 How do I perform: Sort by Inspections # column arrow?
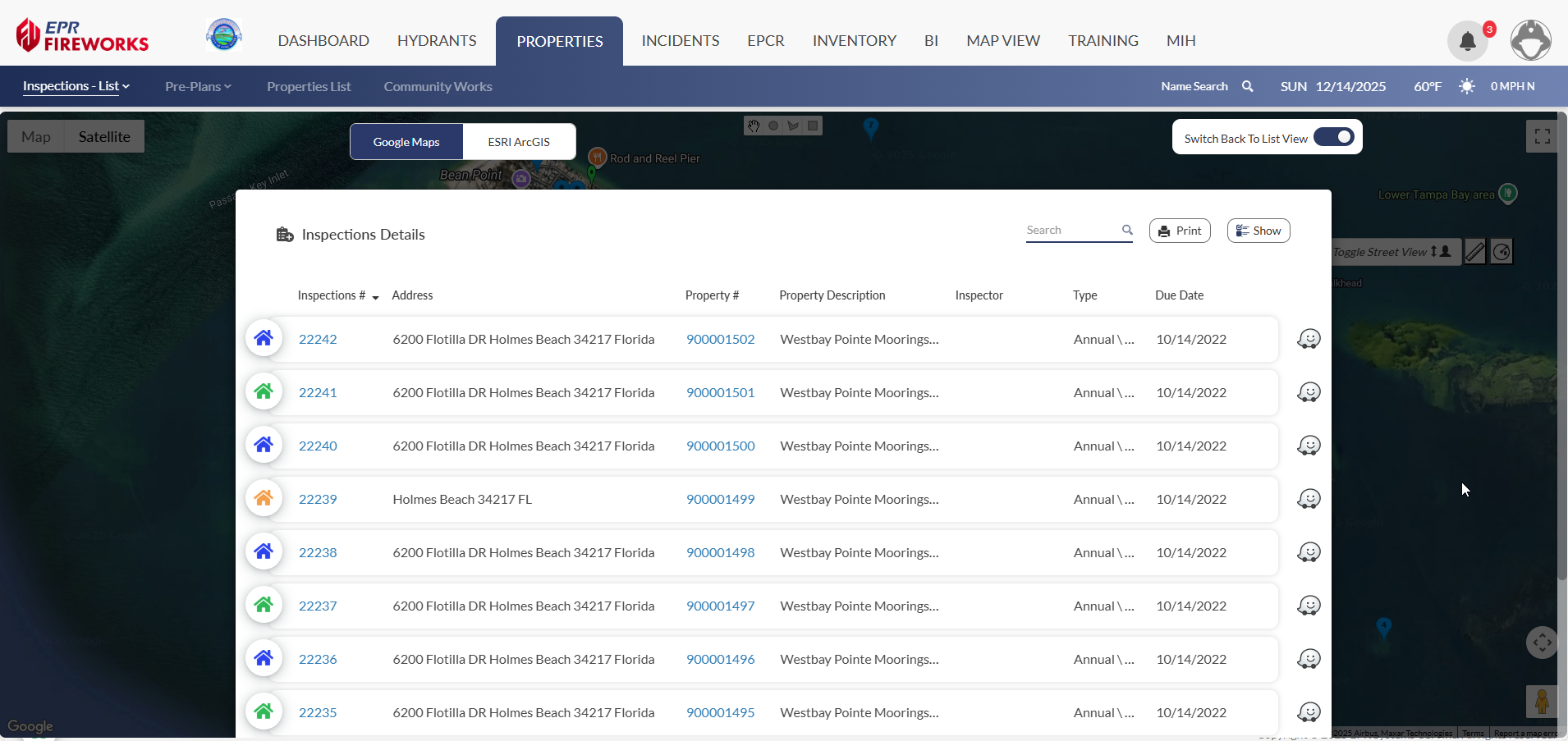pos(375,297)
